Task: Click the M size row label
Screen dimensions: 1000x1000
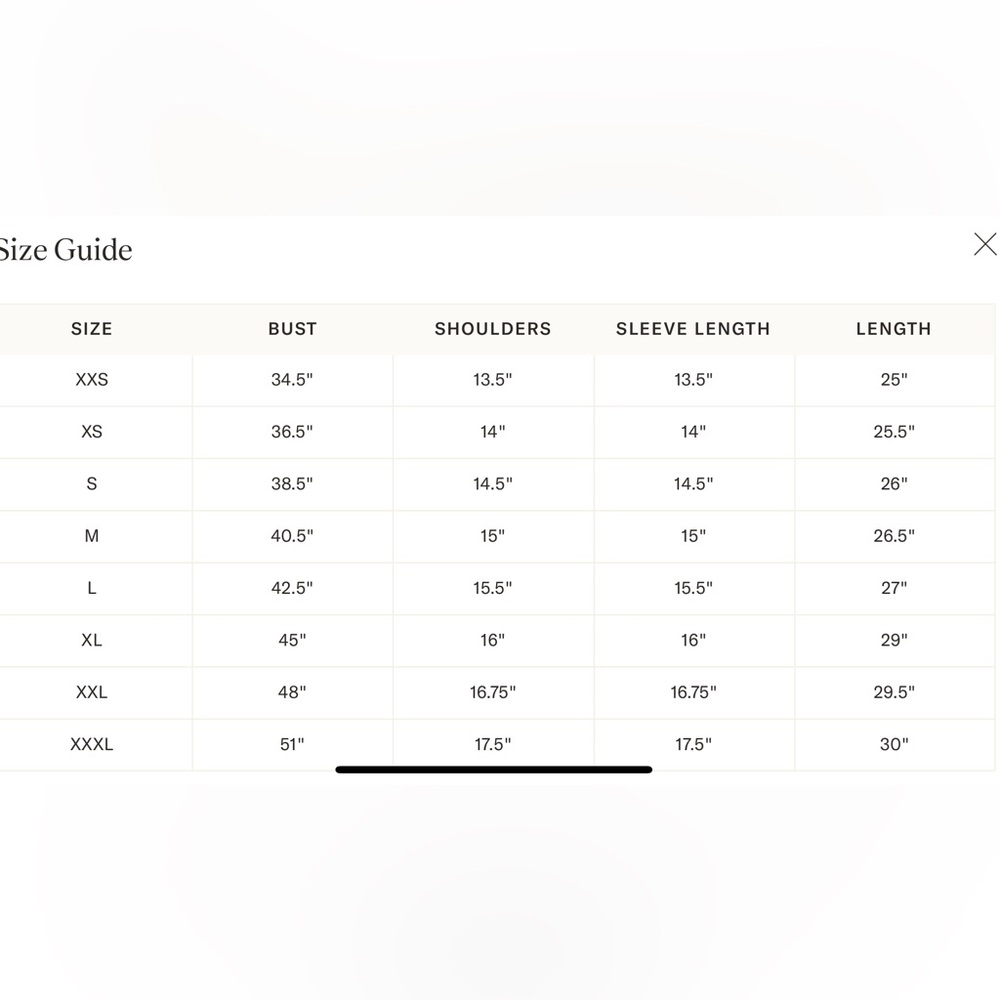Action: coord(92,536)
